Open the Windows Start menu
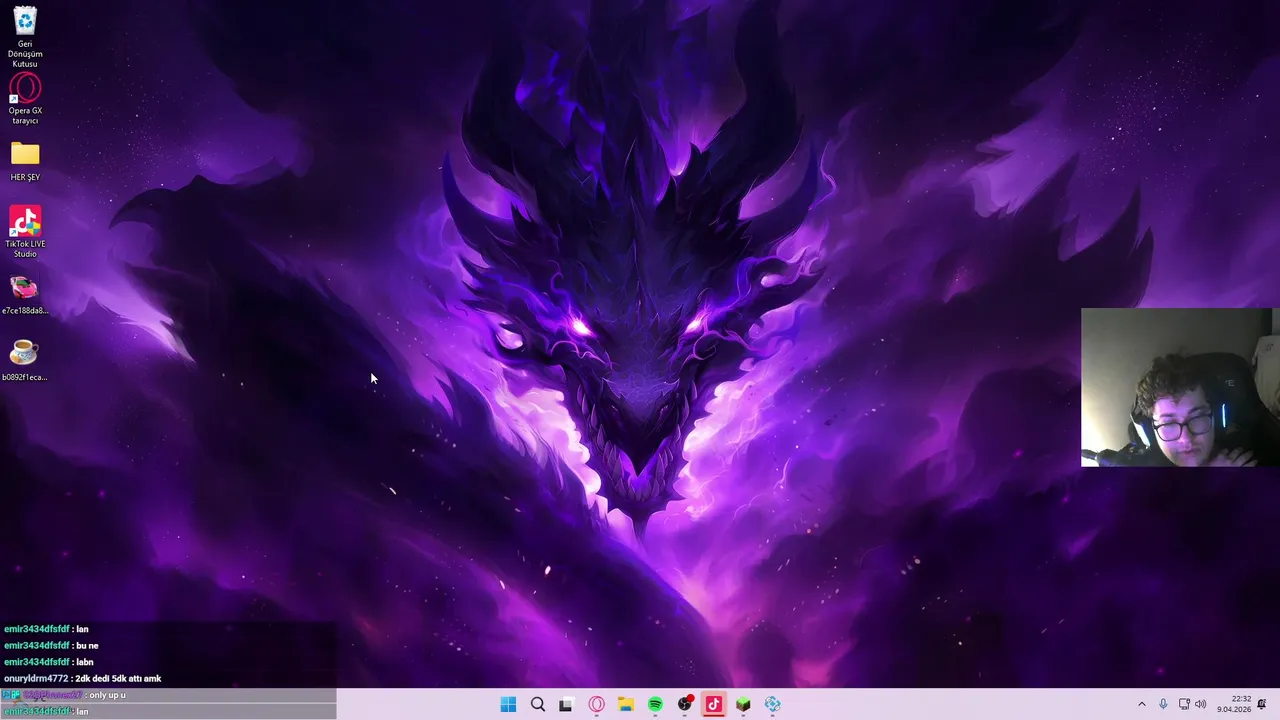 click(x=508, y=704)
